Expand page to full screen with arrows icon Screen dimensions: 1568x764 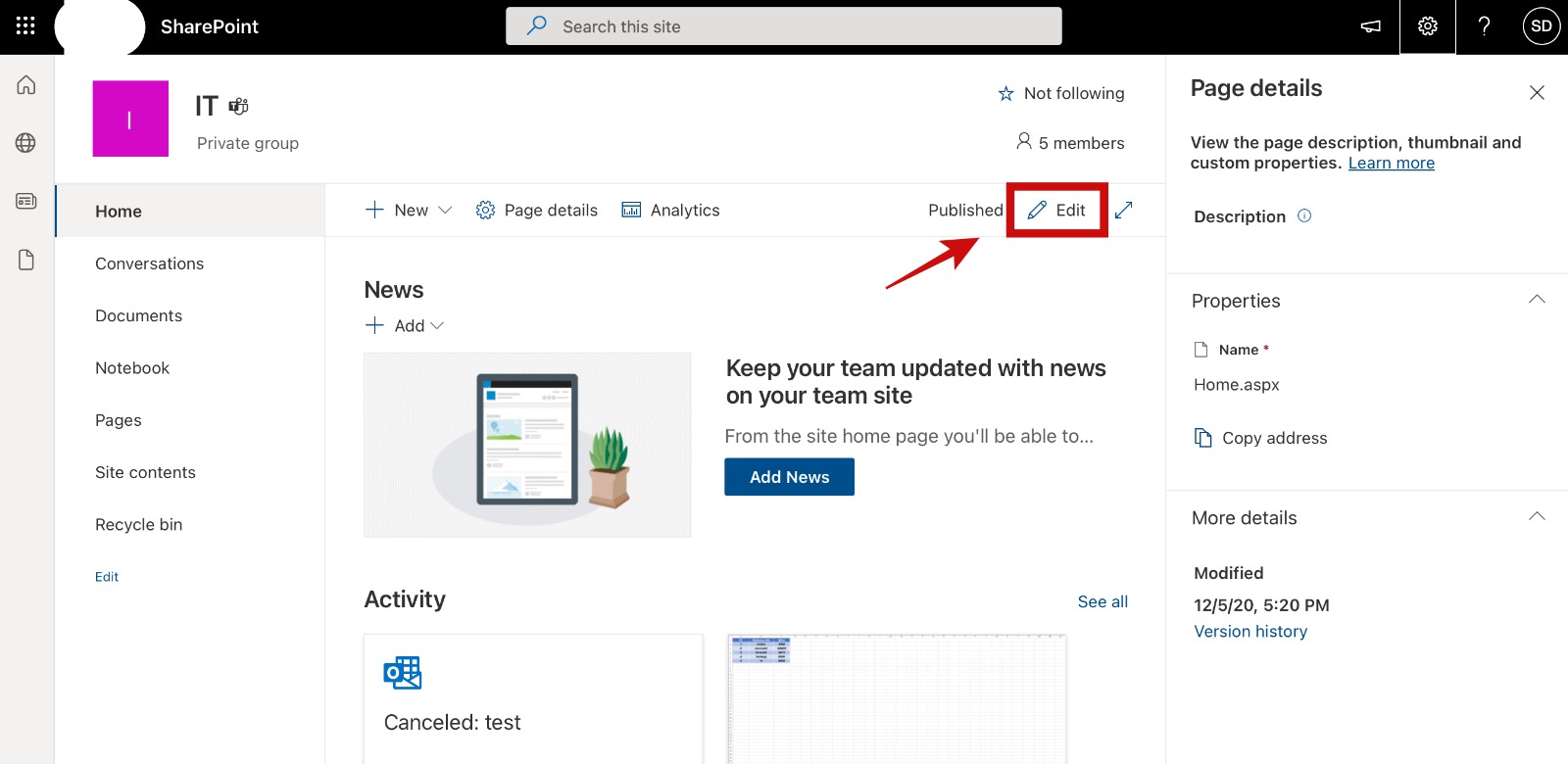point(1124,210)
